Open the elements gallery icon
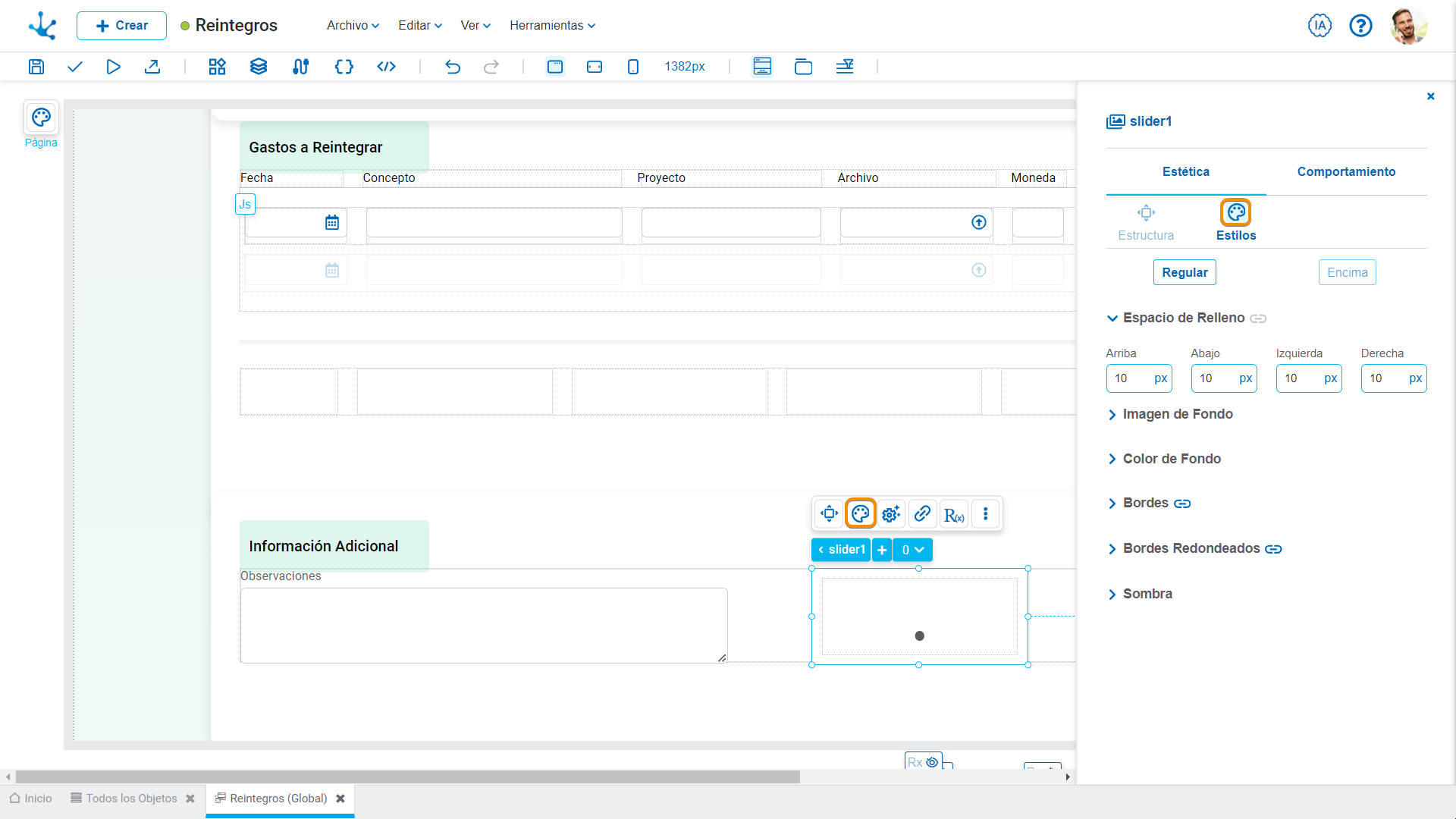The width and height of the screenshot is (1456, 819). 218,67
